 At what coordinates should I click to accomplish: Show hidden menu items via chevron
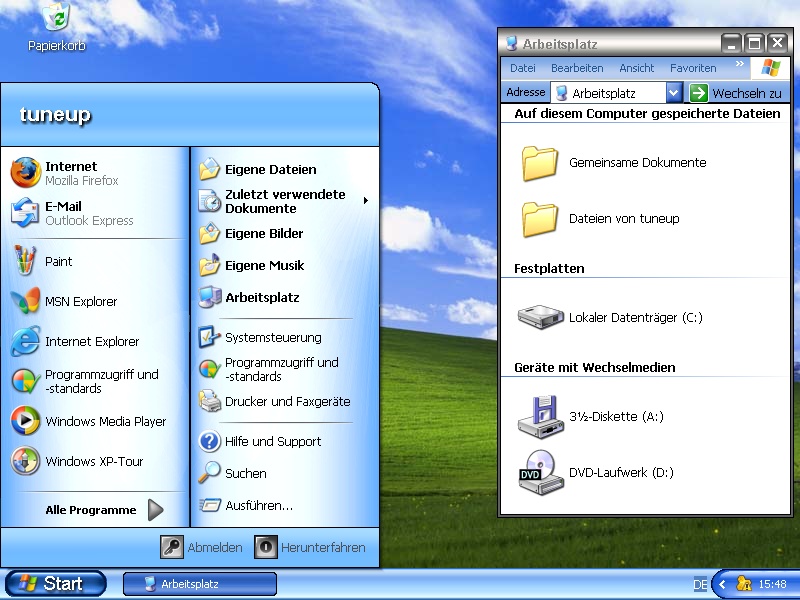point(740,64)
